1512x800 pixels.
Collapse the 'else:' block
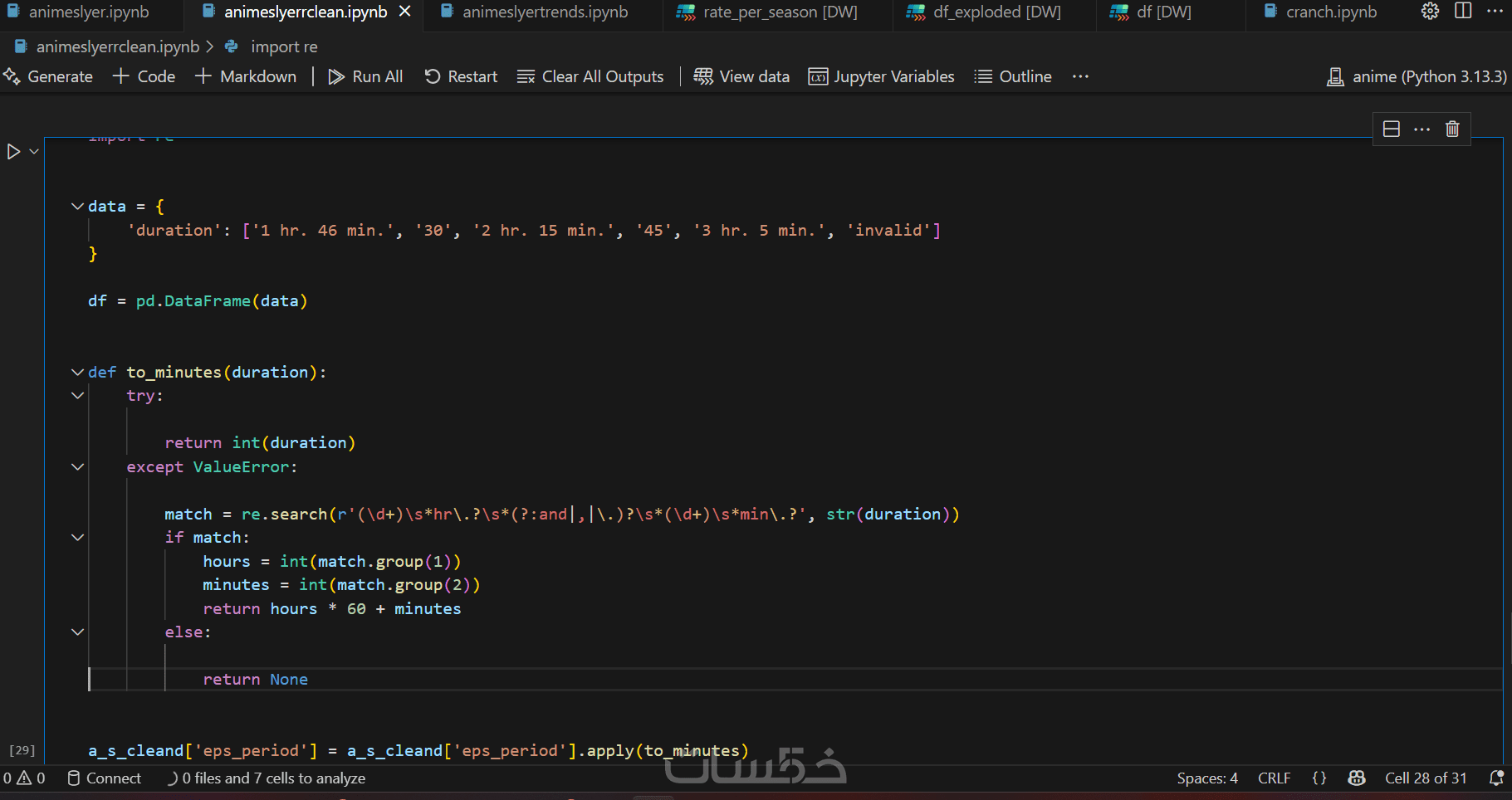(77, 632)
